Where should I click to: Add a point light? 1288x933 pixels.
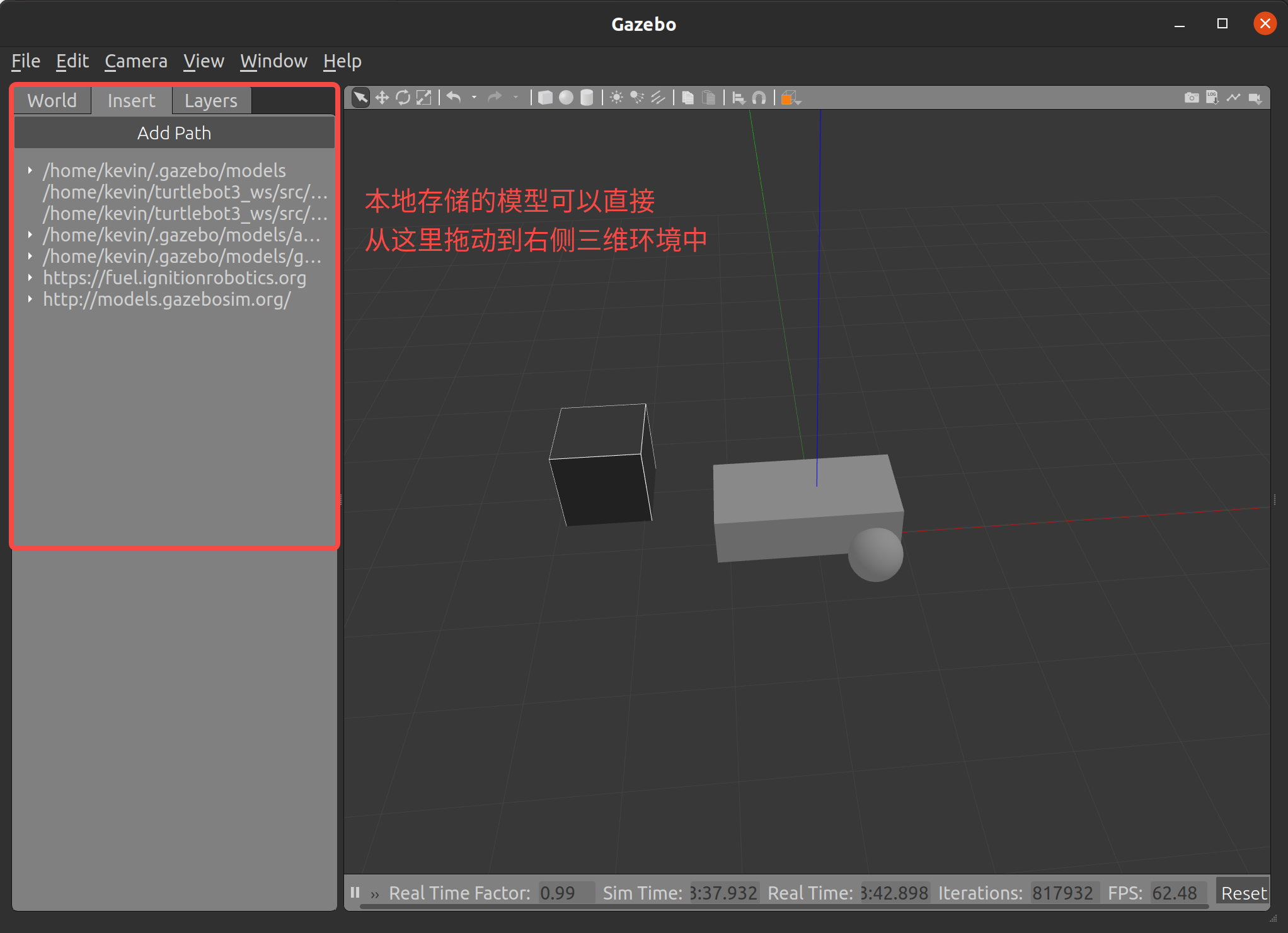point(616,98)
